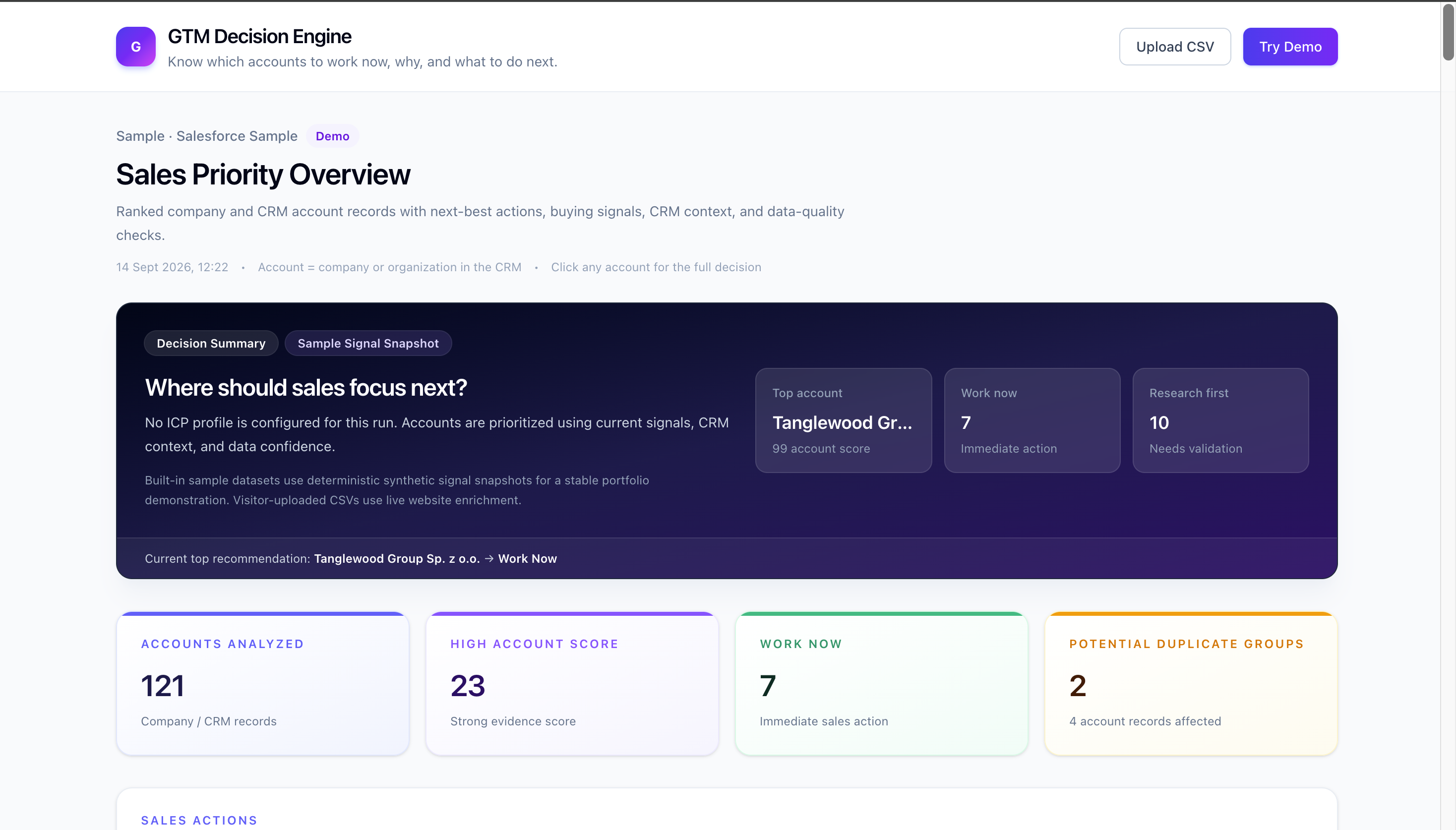The image size is (1456, 830).
Task: Open Potential Duplicate Groups card
Action: [x=1191, y=684]
